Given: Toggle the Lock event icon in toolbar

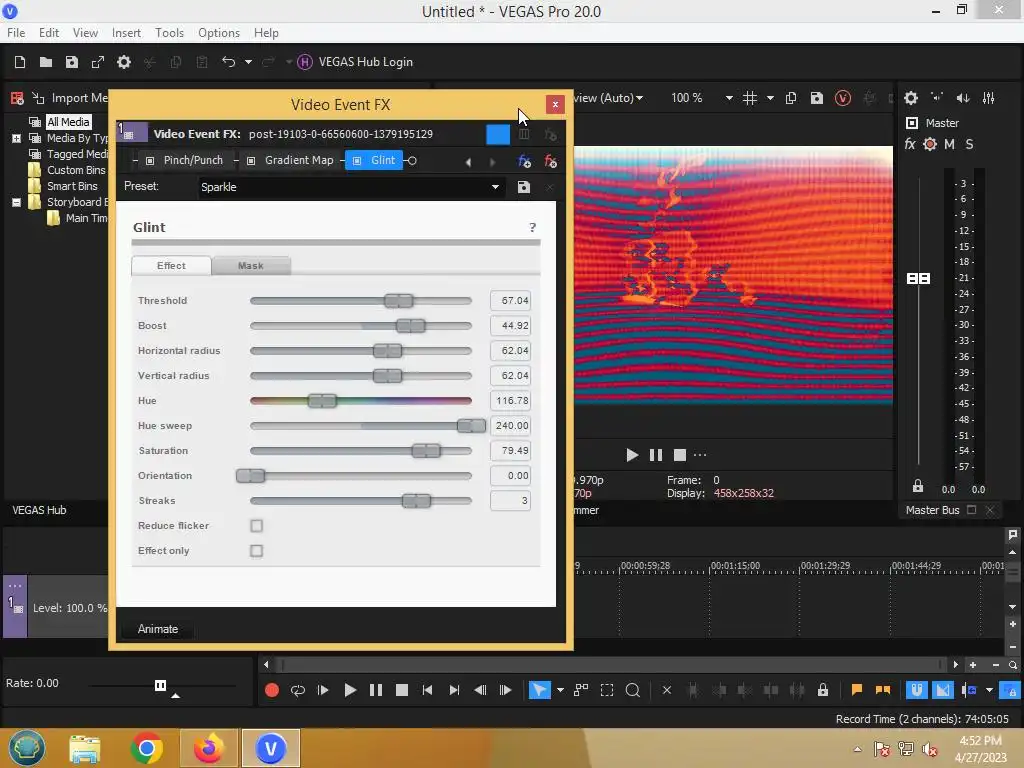Looking at the screenshot, I should pos(823,690).
